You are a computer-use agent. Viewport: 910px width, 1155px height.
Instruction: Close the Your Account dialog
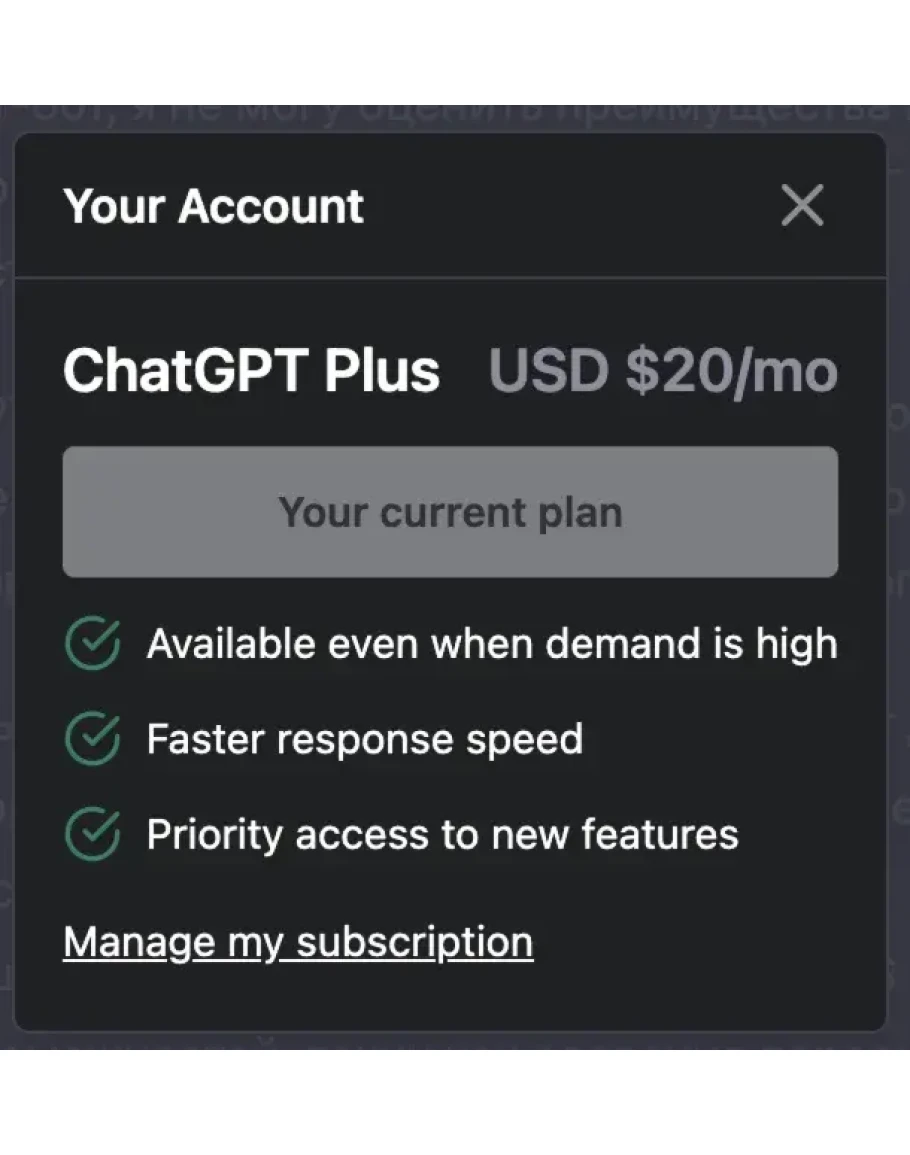(801, 206)
